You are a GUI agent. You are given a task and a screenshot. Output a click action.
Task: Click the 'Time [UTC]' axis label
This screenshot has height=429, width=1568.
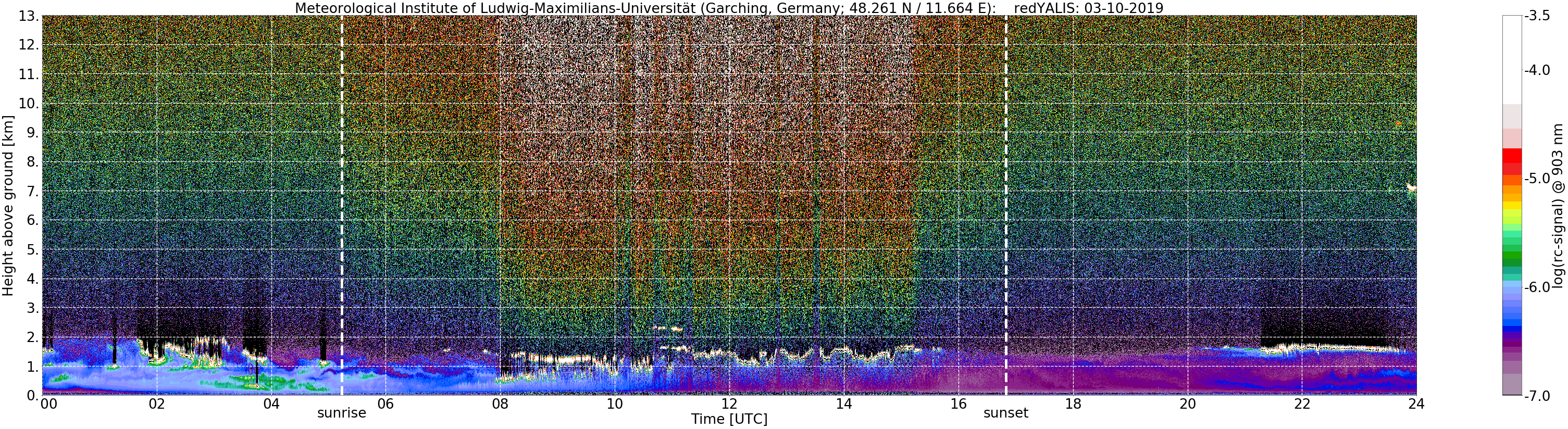[x=729, y=419]
